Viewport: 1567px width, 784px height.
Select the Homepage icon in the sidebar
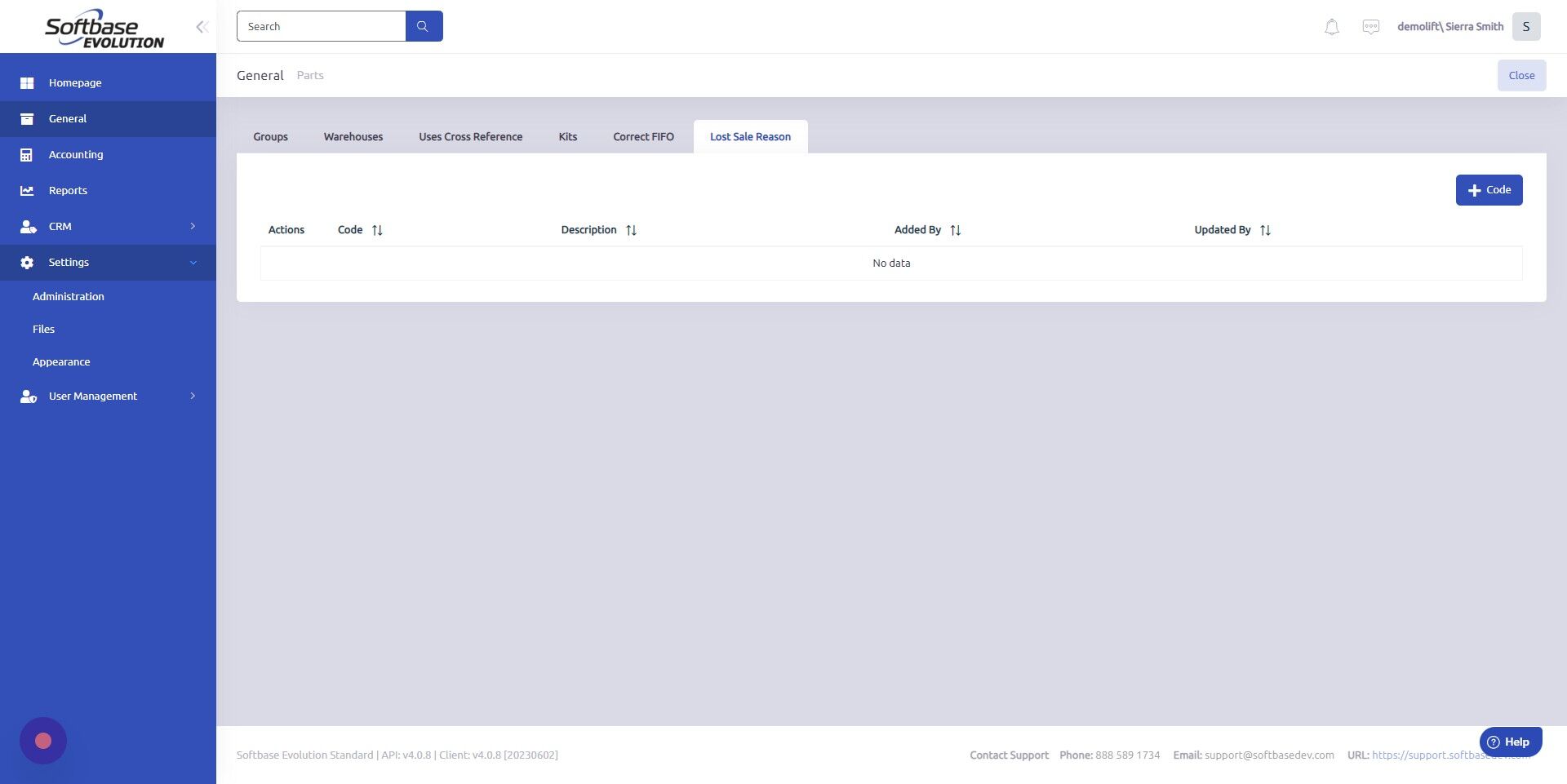pos(27,82)
